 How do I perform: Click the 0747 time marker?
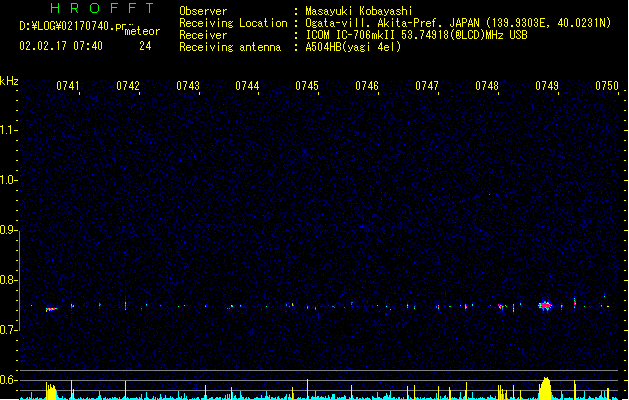tap(427, 86)
